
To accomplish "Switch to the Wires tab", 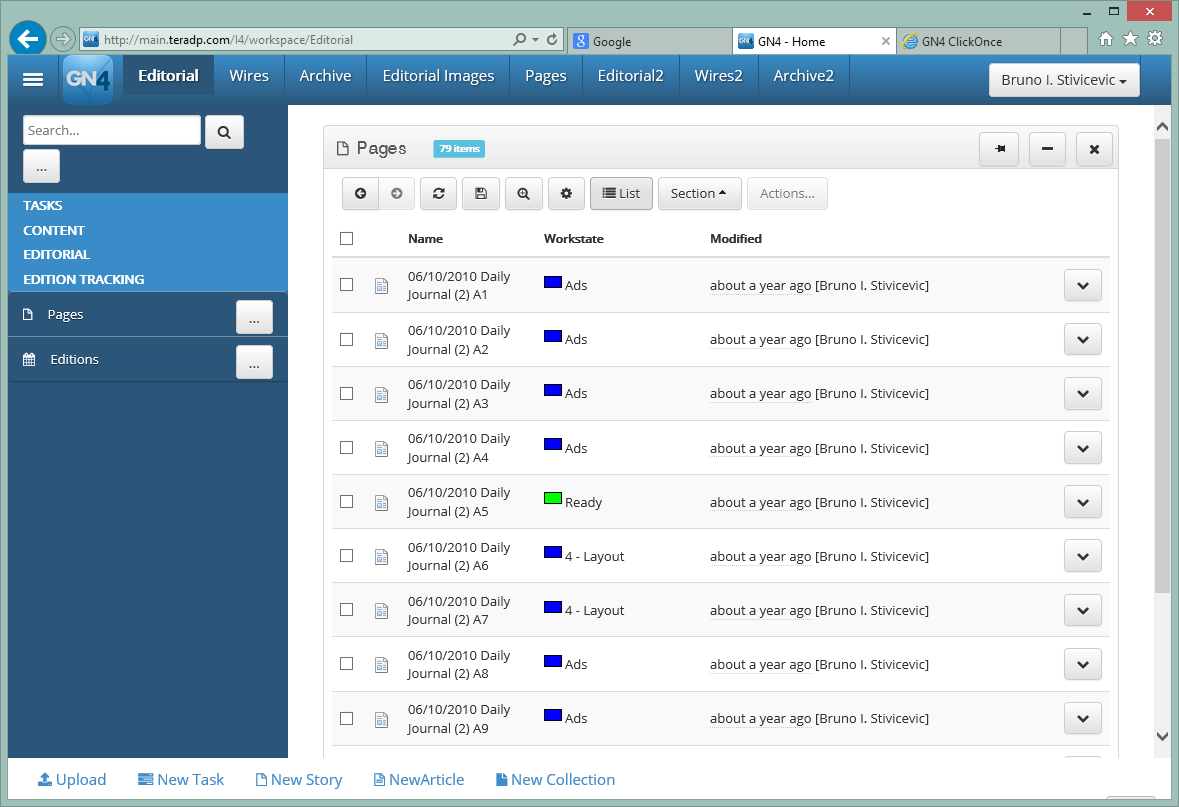I will (249, 76).
